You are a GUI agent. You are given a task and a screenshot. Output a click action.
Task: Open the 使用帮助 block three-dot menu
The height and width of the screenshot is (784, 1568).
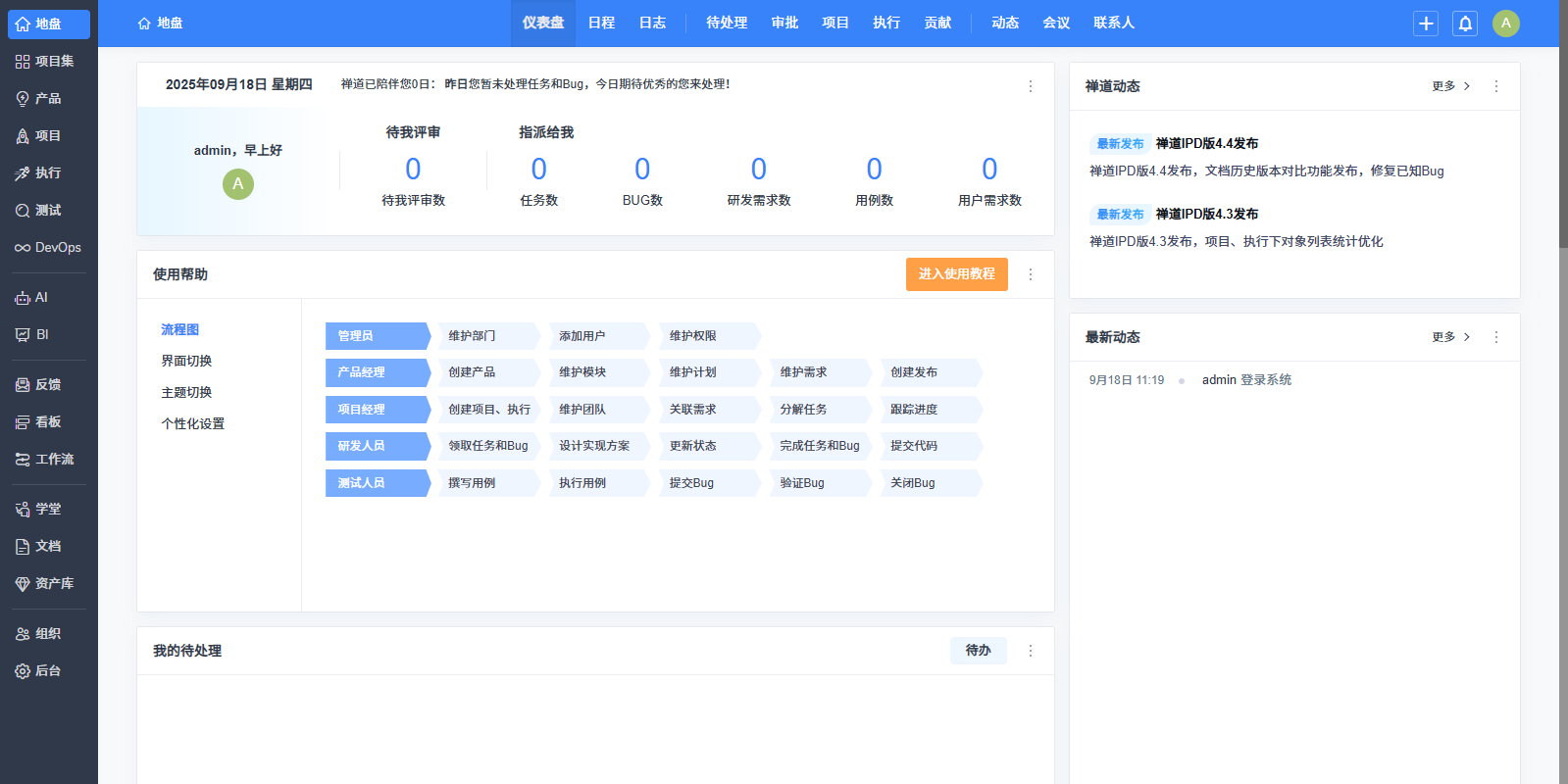[x=1030, y=274]
